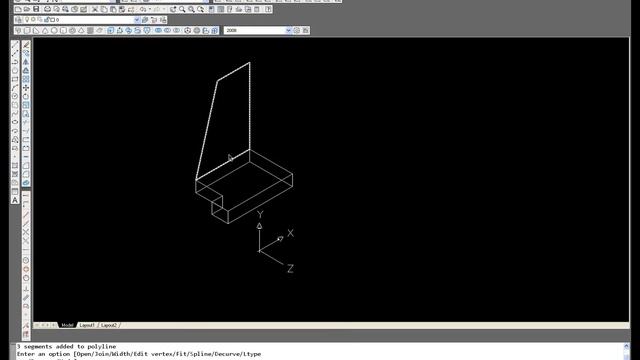Select the Line draw tool

point(15,44)
